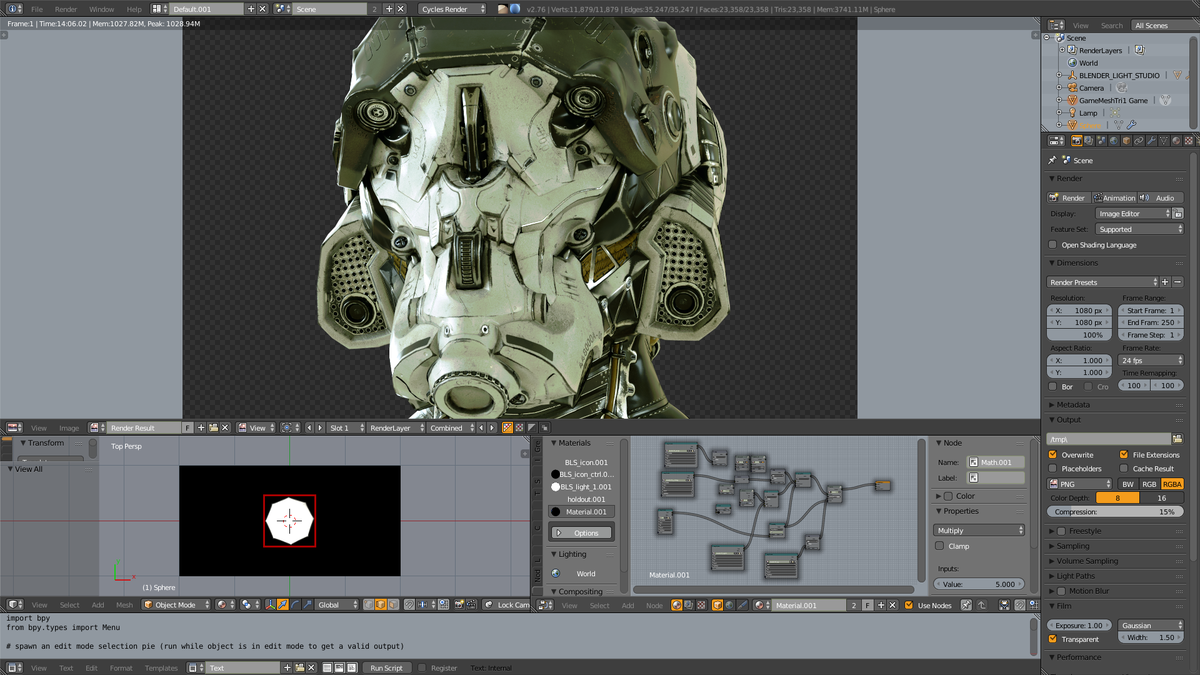1200x675 pixels.
Task: Run the text editor script
Action: point(386,668)
